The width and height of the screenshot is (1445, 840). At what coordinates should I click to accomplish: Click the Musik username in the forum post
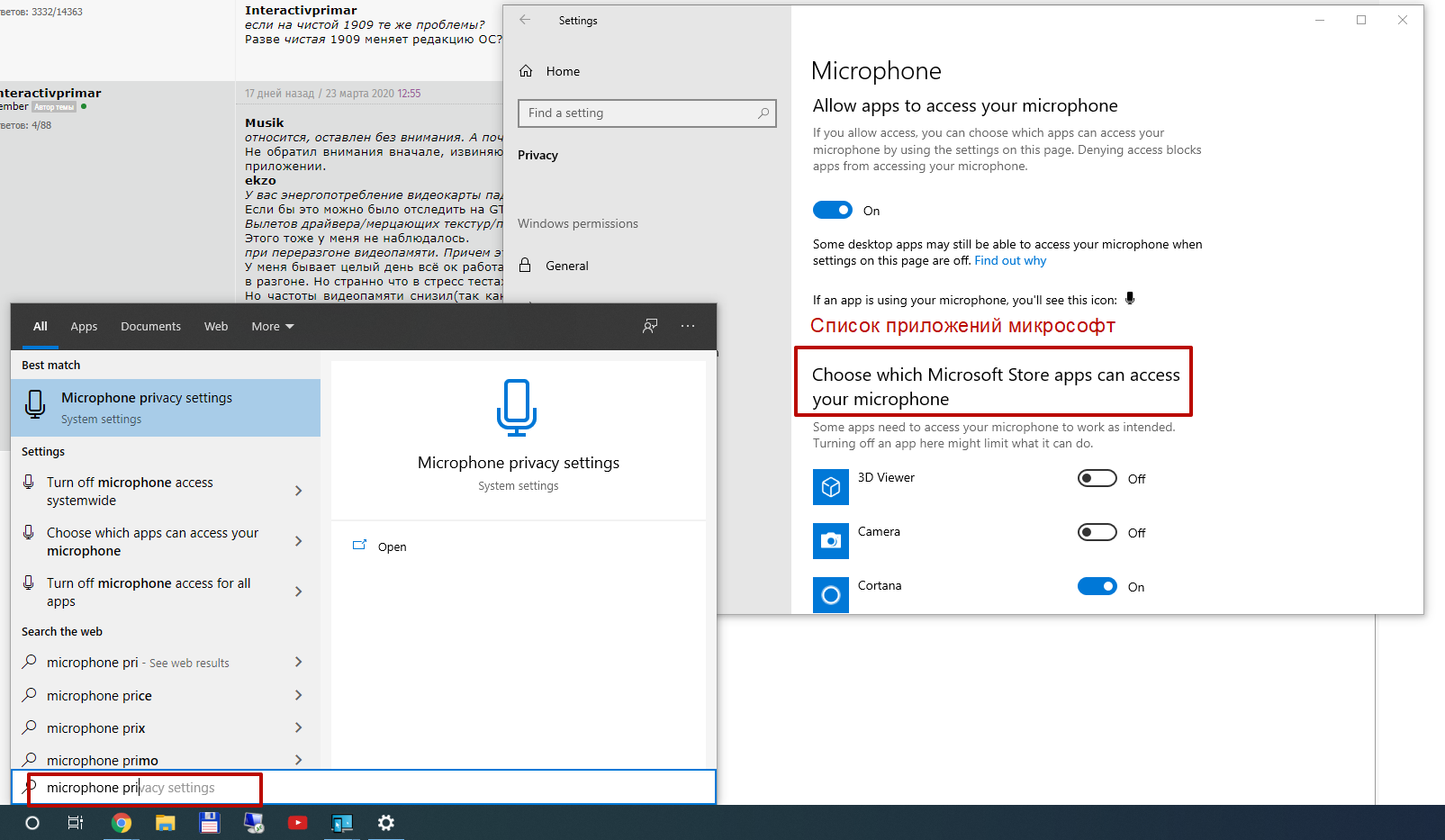[x=264, y=122]
